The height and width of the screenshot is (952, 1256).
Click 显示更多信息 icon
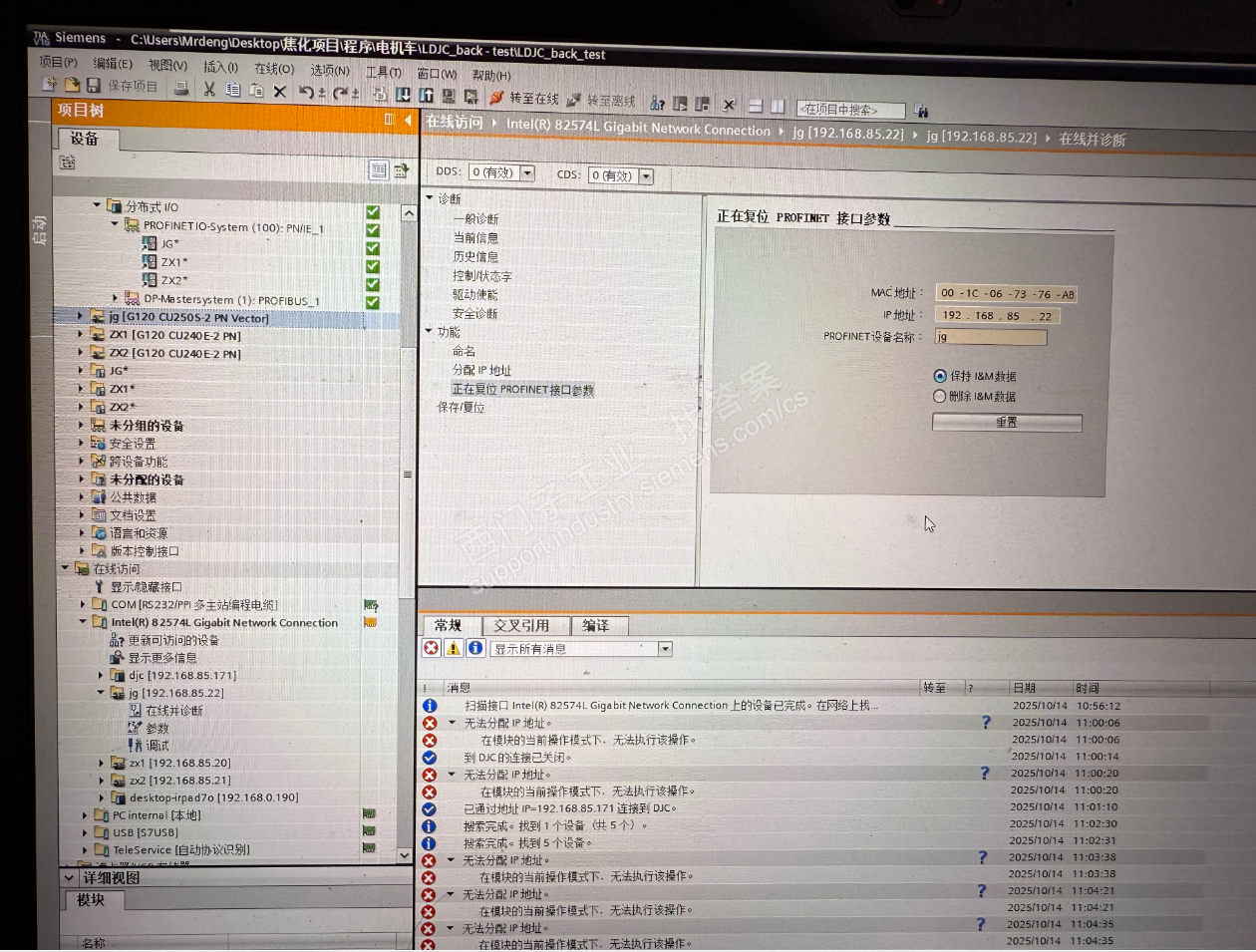(x=117, y=658)
